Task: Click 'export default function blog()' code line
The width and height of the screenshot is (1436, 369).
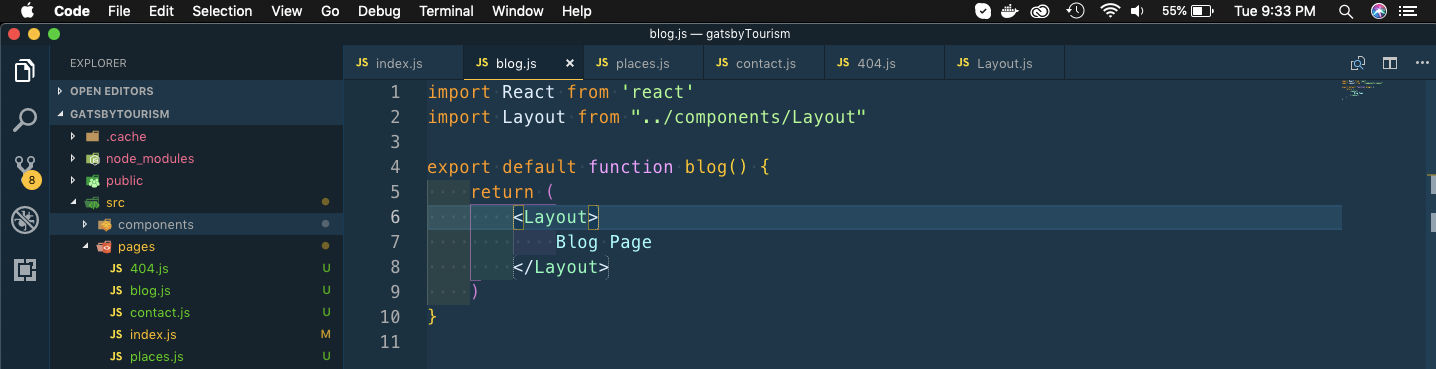Action: pyautogui.click(x=597, y=167)
